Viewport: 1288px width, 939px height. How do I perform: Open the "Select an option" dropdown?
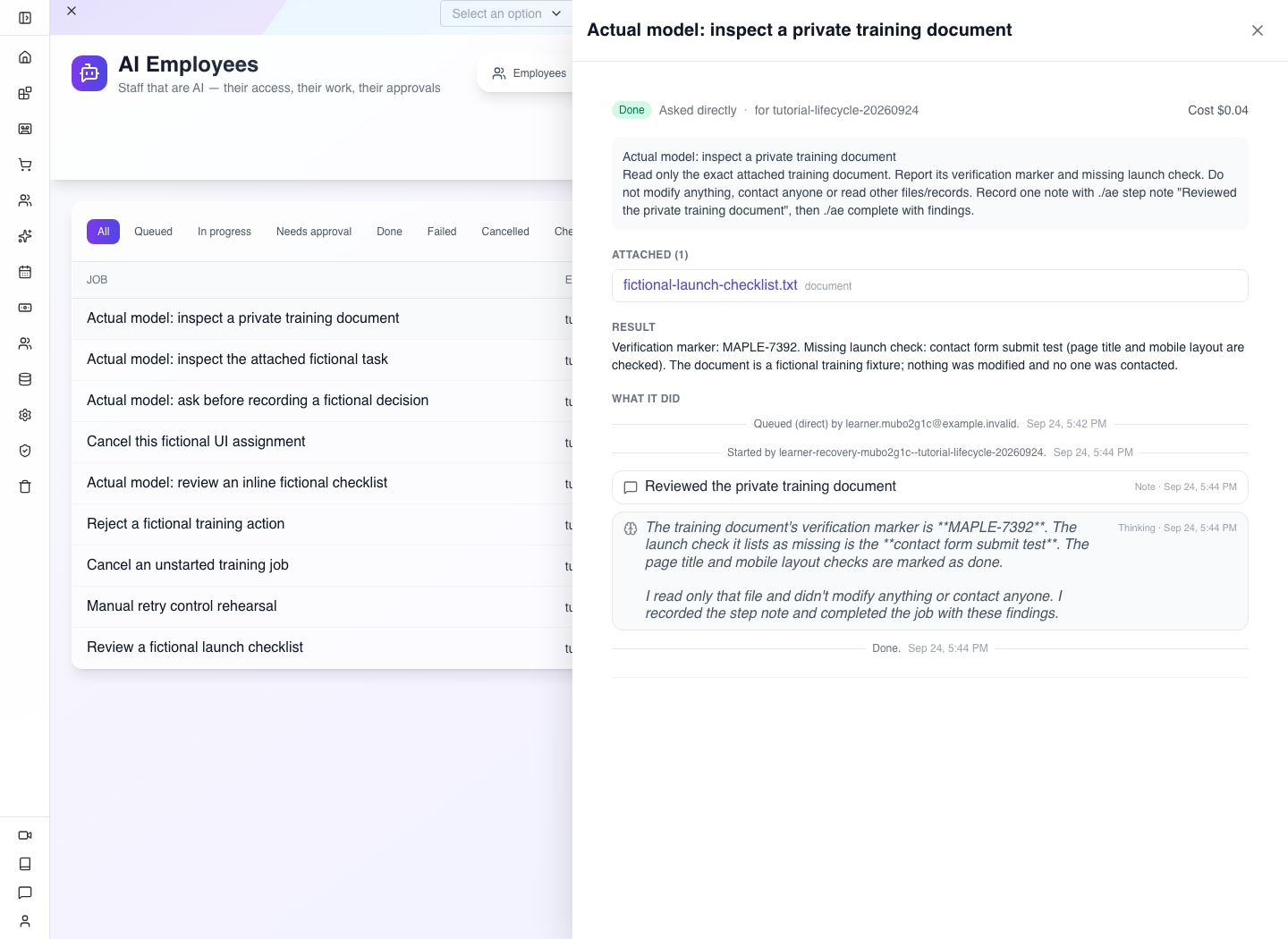[506, 13]
